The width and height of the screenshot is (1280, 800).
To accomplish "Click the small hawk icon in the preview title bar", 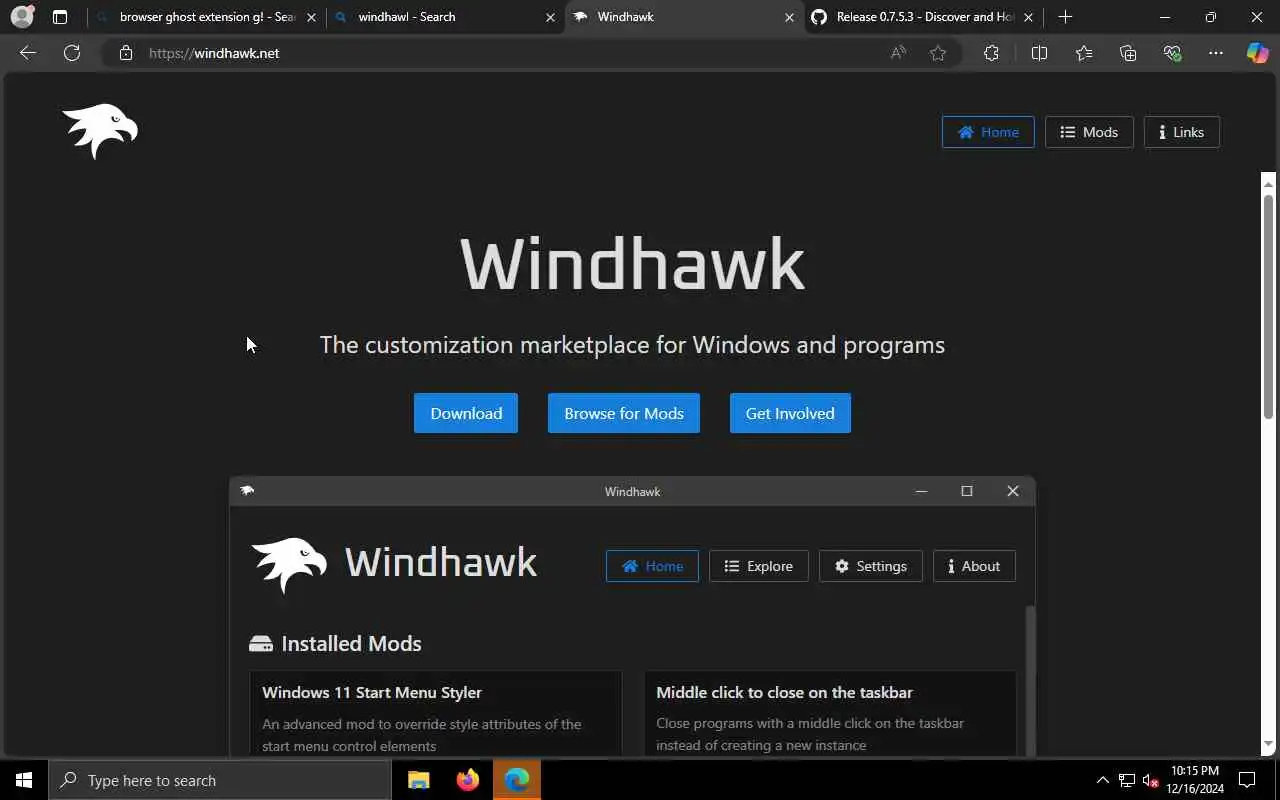I will point(247,491).
